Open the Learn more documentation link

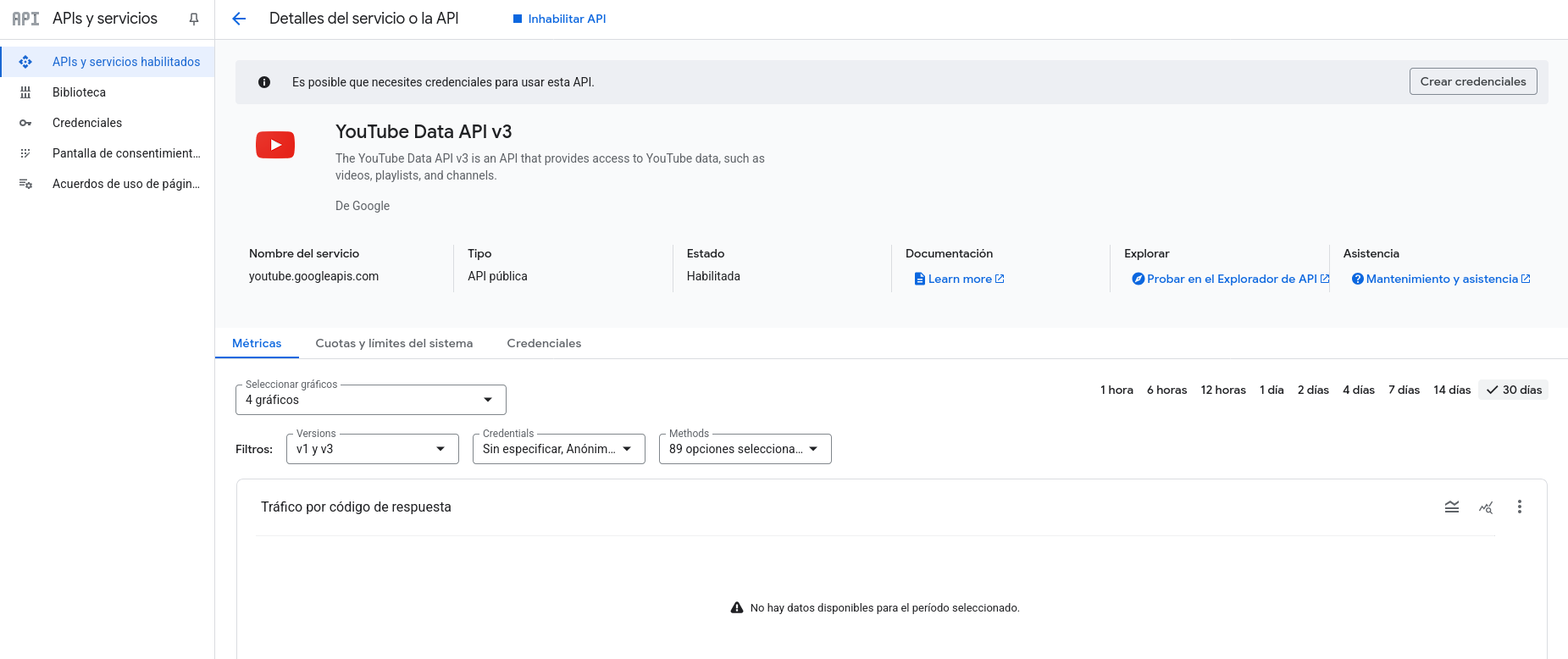[x=960, y=279]
